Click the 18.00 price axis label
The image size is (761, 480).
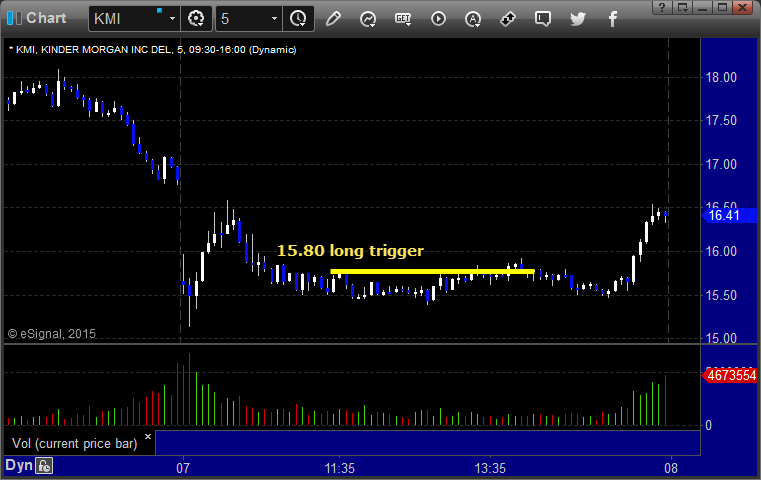721,78
